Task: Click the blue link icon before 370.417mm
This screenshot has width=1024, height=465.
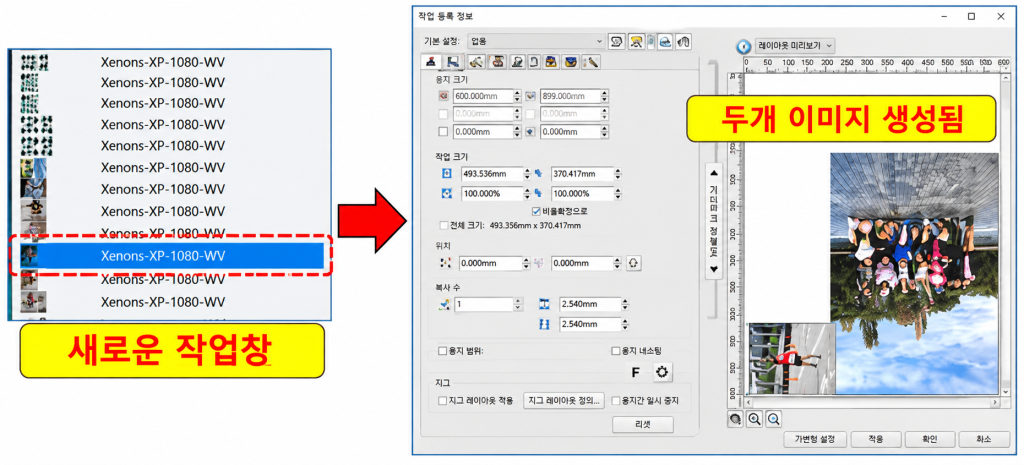Action: [539, 174]
